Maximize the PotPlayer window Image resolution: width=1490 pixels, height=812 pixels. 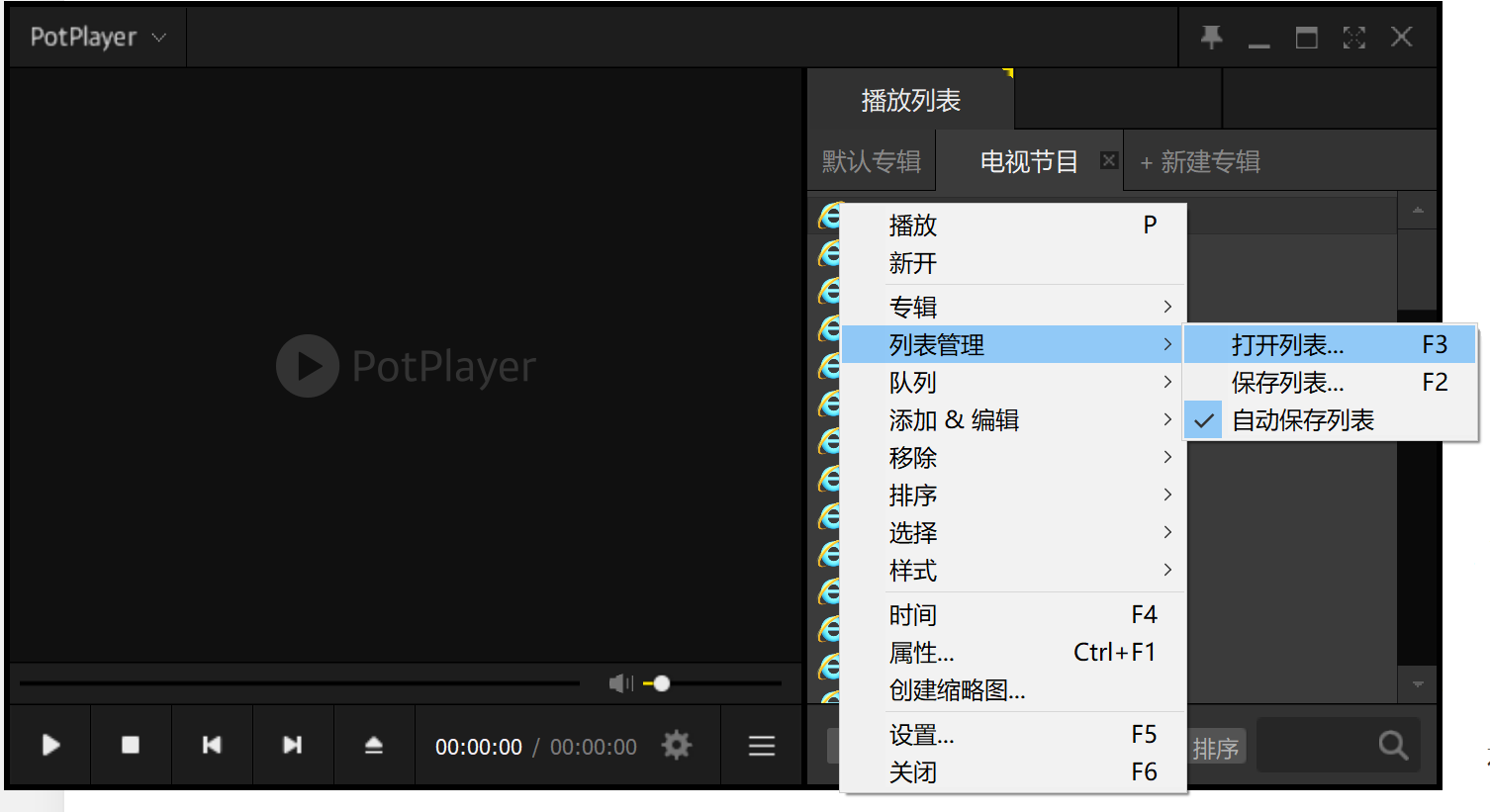(x=1307, y=38)
